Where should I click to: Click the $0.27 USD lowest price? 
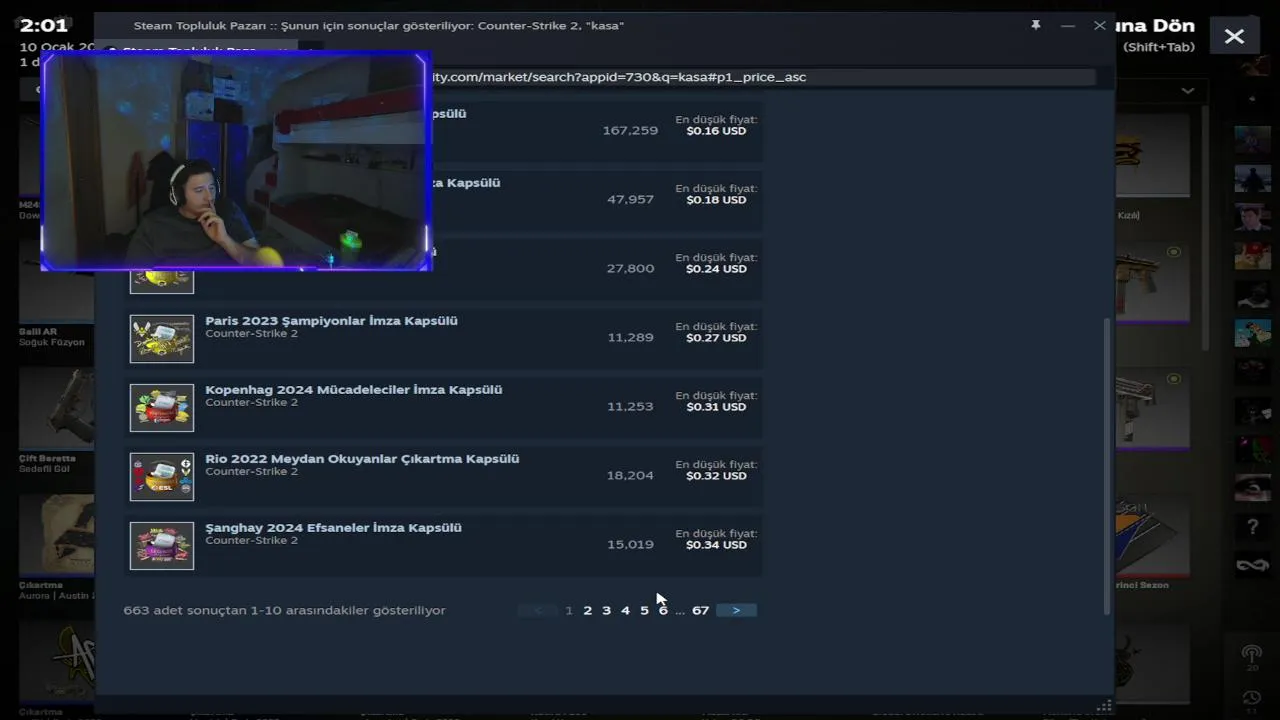point(716,338)
